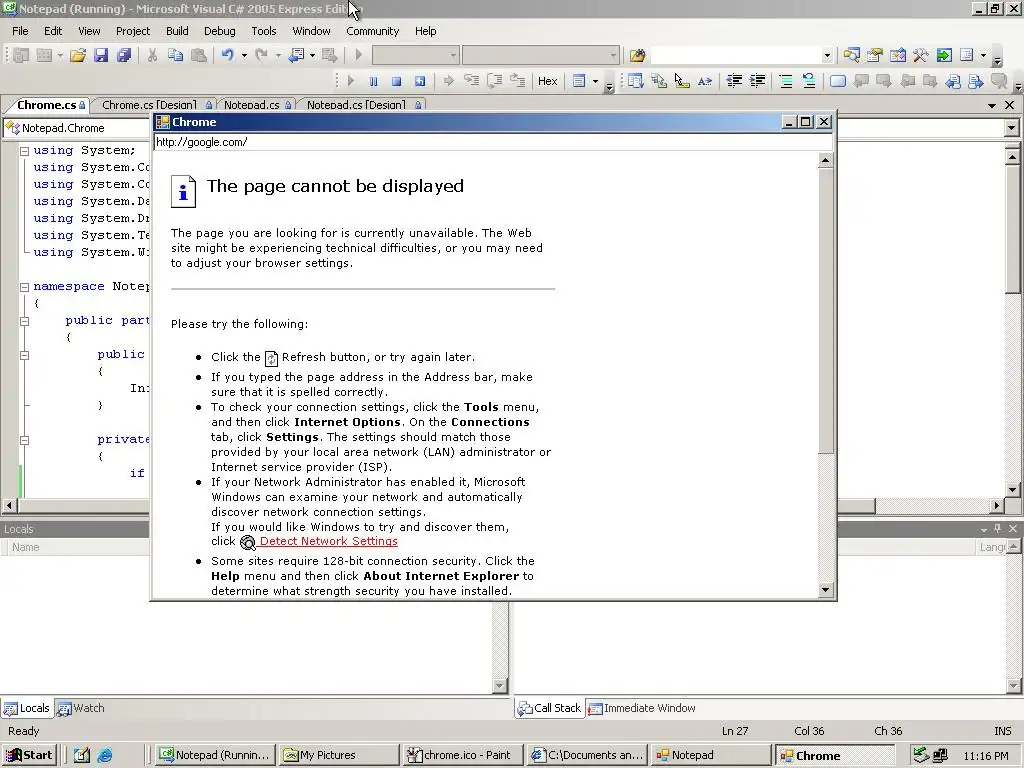Click the Copy toolbar icon
1024x768 pixels.
(x=175, y=56)
